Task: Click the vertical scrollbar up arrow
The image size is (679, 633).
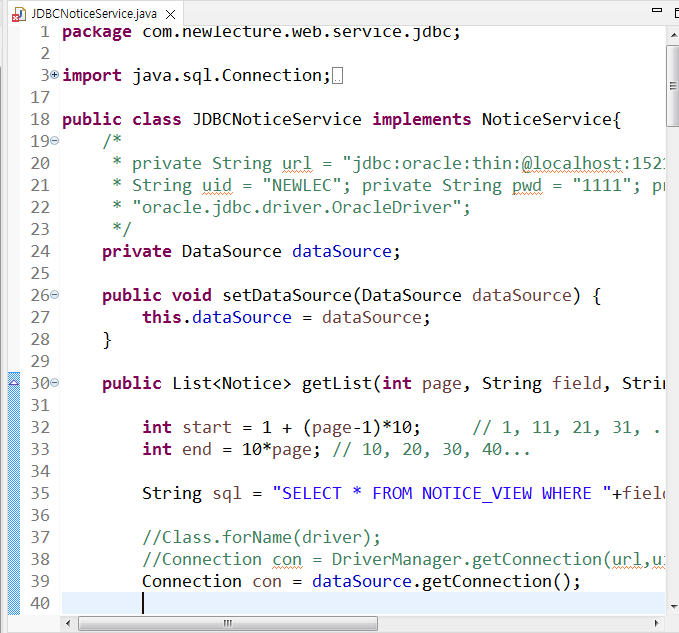Action: click(674, 35)
